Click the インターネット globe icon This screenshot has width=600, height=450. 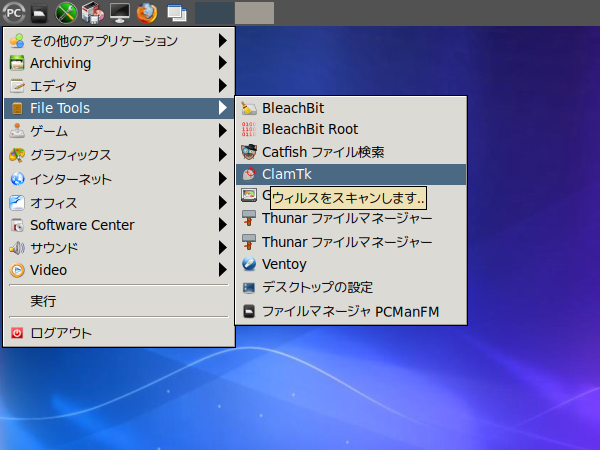click(17, 179)
